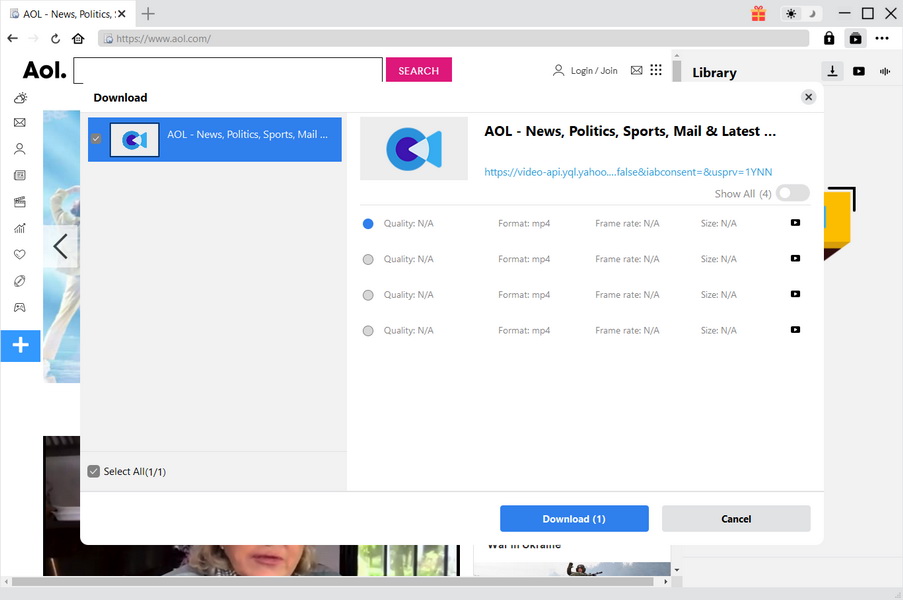The height and width of the screenshot is (600, 903).
Task: Select the second mp4 quality radio option
Action: [368, 259]
